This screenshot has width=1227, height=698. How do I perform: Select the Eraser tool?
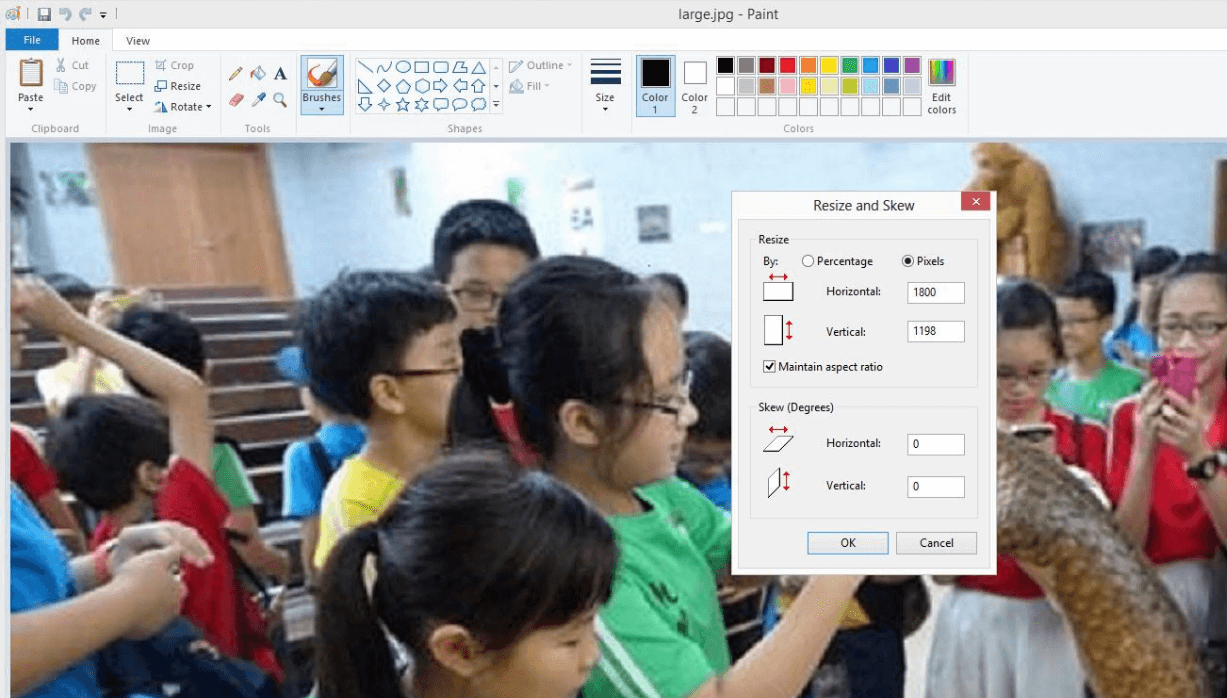pyautogui.click(x=236, y=99)
